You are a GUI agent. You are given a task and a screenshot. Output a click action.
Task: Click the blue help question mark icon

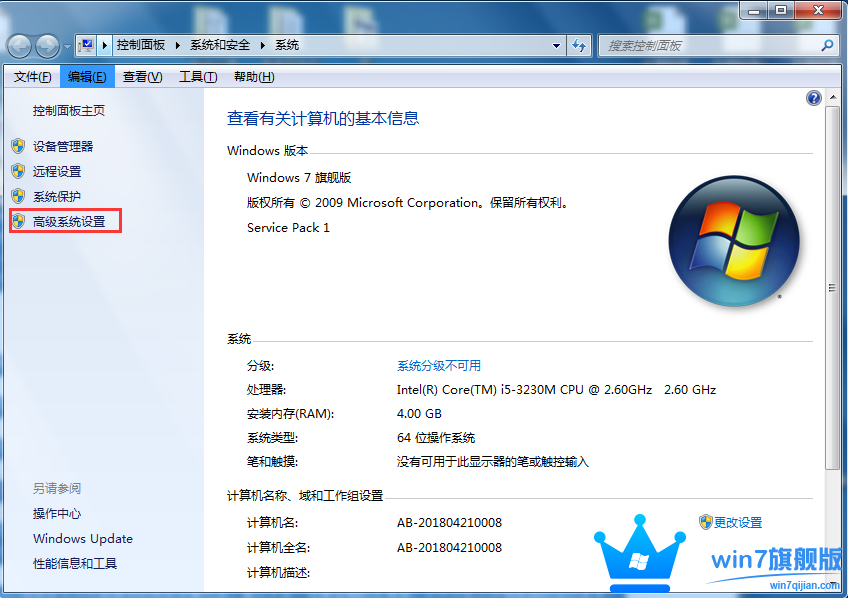pyautogui.click(x=813, y=98)
